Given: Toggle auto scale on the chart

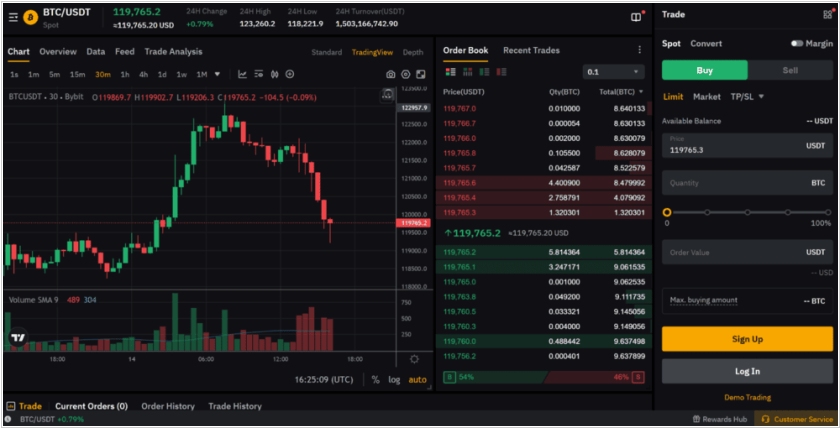Looking at the screenshot, I should (x=417, y=380).
